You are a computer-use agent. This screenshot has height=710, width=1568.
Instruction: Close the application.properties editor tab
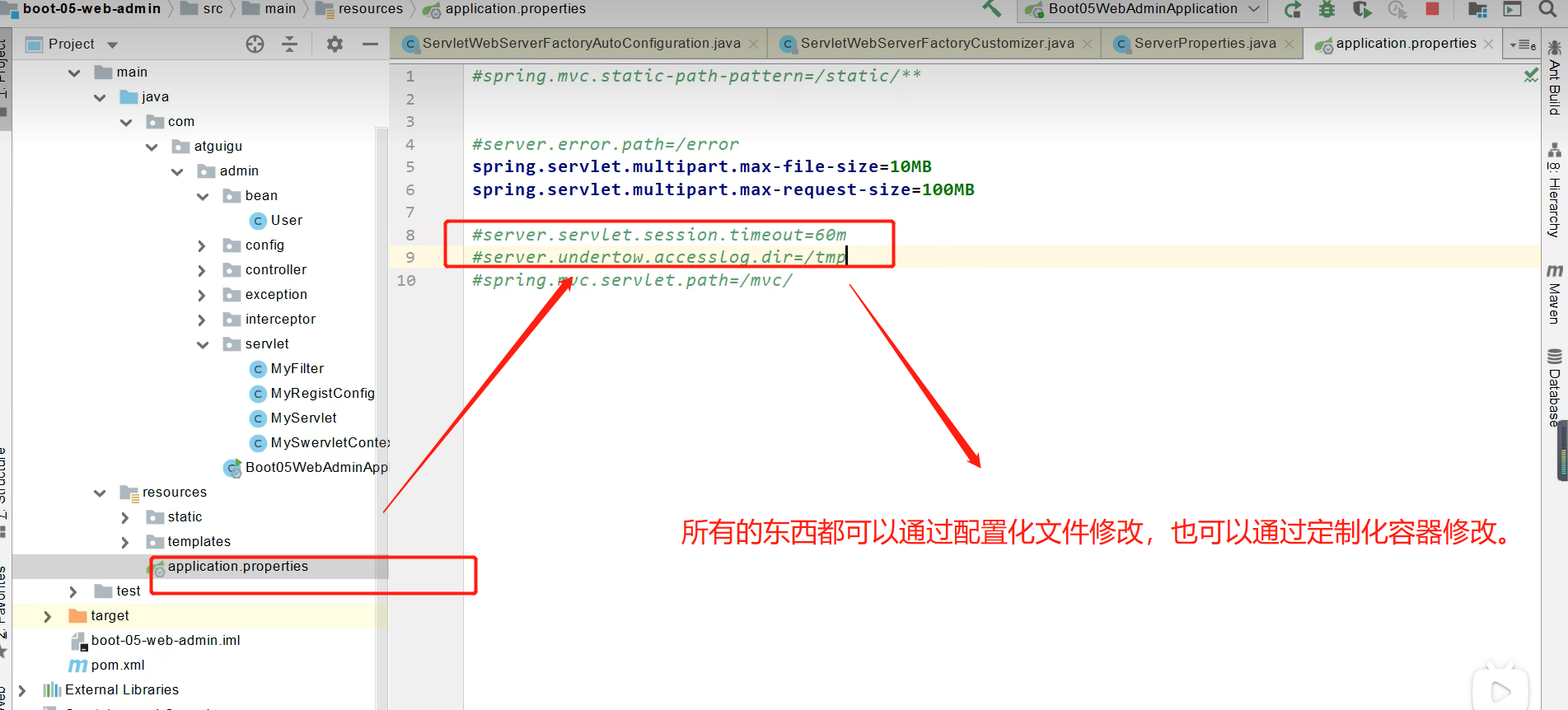click(1488, 44)
